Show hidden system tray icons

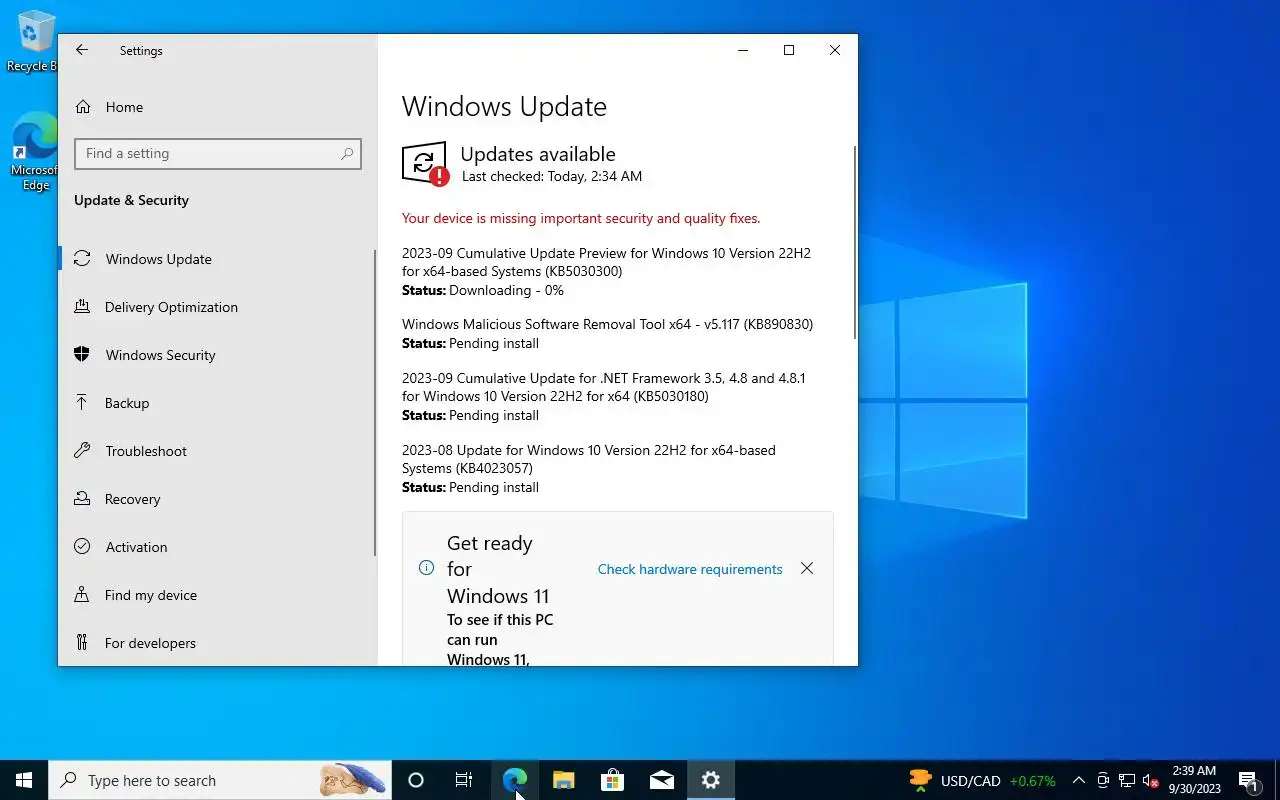coord(1079,780)
